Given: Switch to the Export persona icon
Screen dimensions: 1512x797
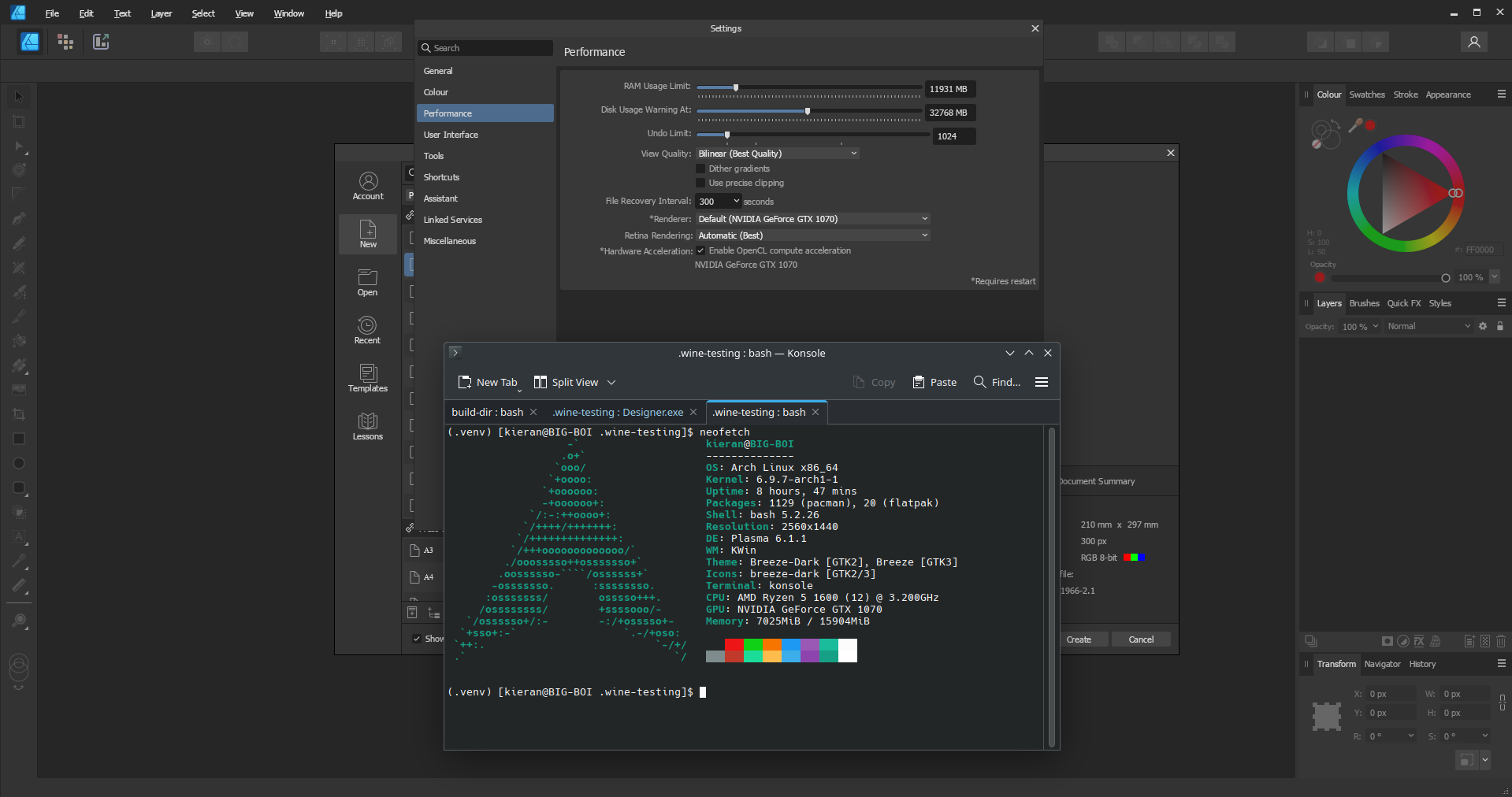Looking at the screenshot, I should click(x=101, y=42).
